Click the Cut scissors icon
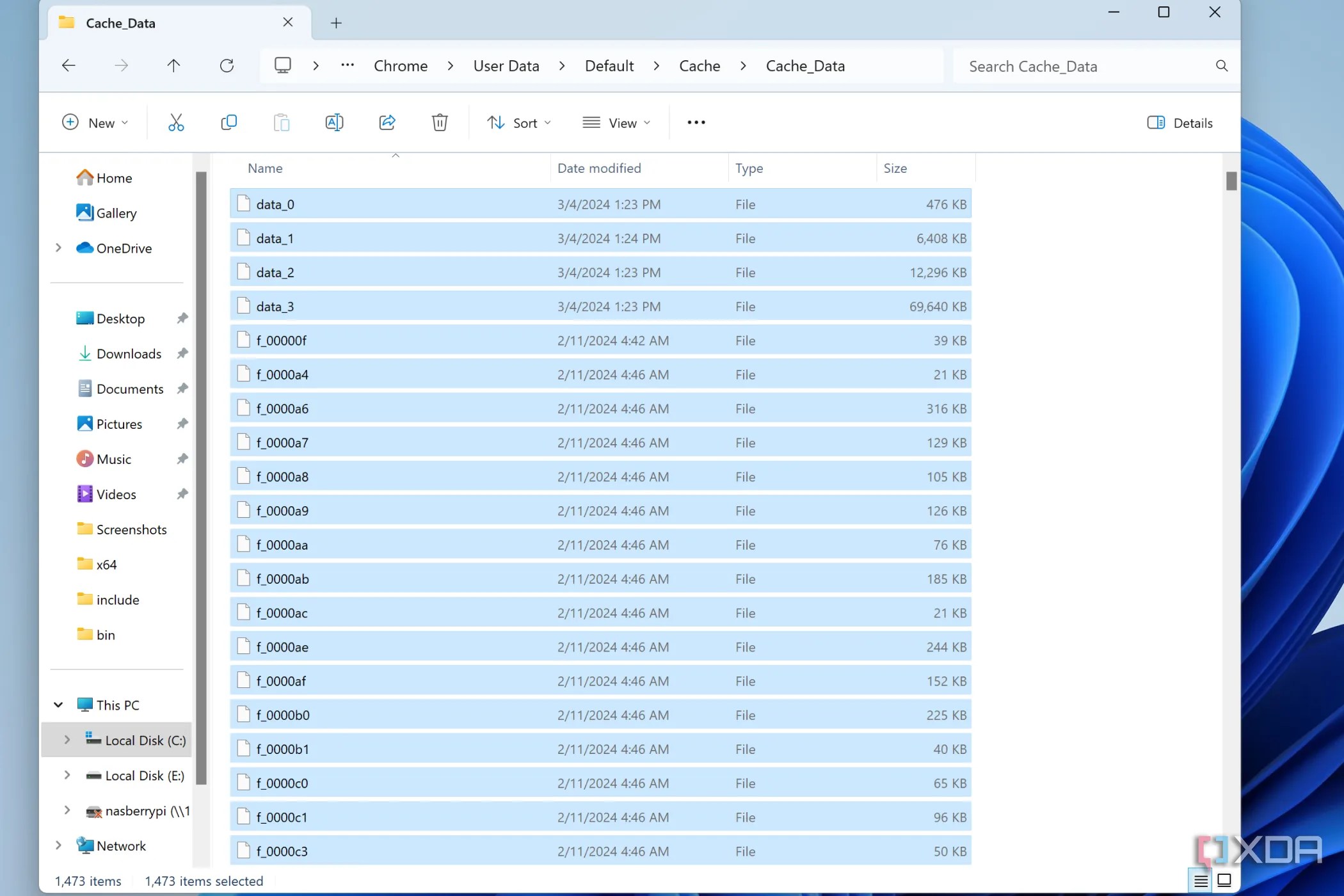 click(176, 122)
